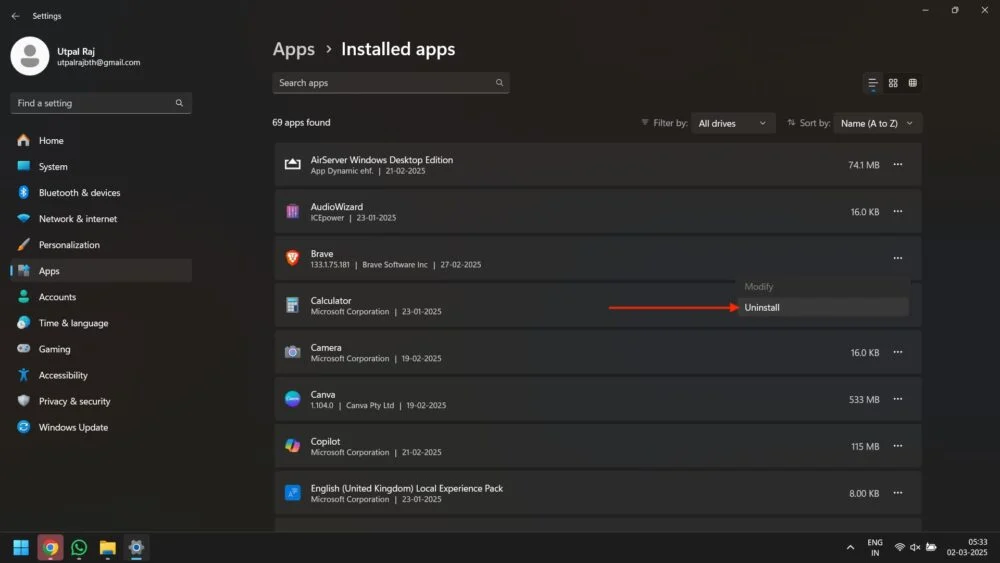Open more options for AudioWizard
The image size is (1000, 563).
[897, 212]
